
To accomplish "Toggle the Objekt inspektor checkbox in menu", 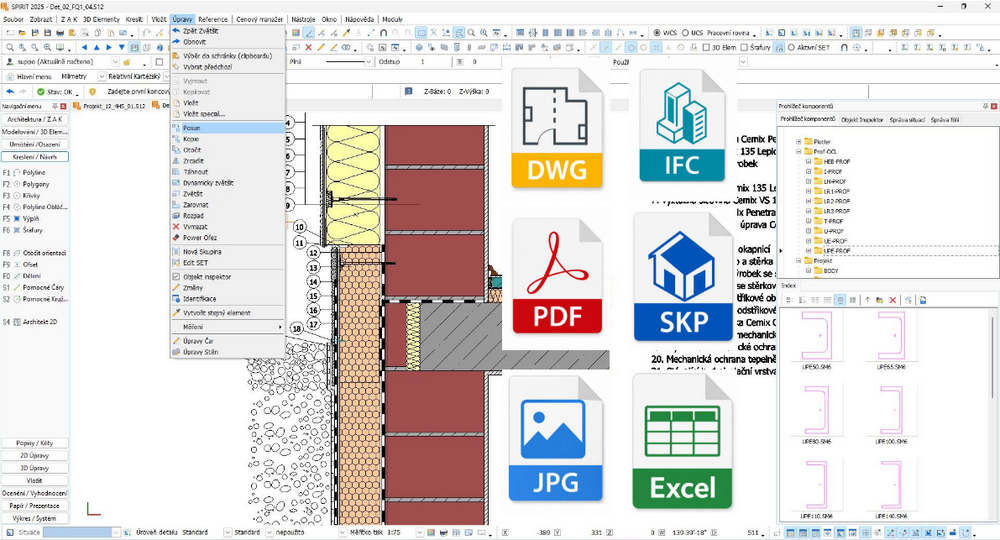I will 177,277.
